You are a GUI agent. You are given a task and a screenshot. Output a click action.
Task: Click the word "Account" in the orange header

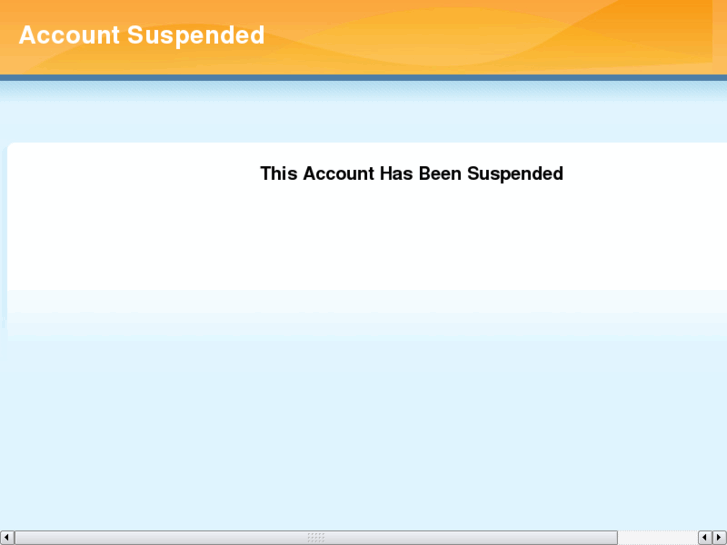pyautogui.click(x=69, y=35)
